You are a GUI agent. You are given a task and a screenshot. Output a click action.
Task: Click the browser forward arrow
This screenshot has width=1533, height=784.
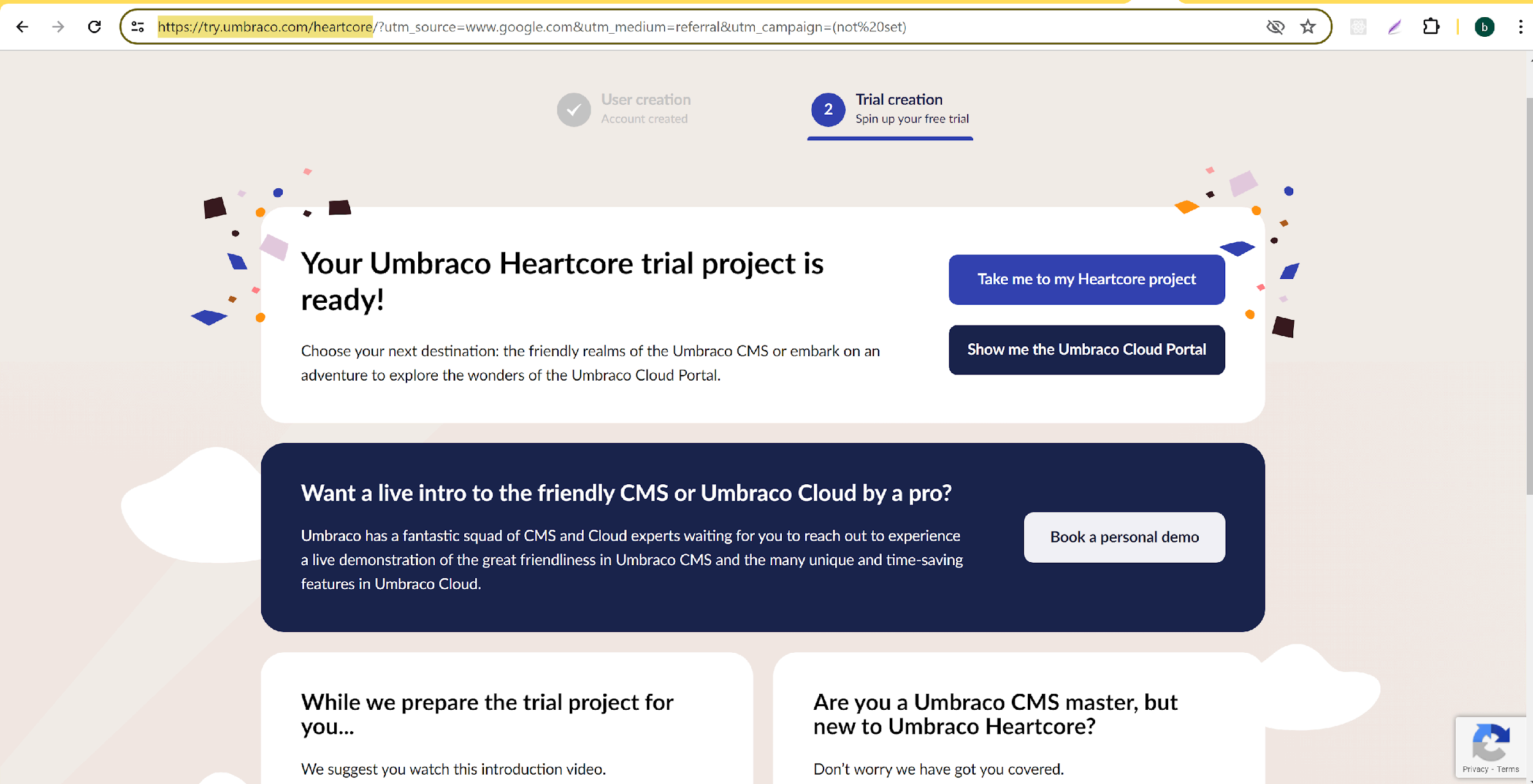pyautogui.click(x=58, y=27)
